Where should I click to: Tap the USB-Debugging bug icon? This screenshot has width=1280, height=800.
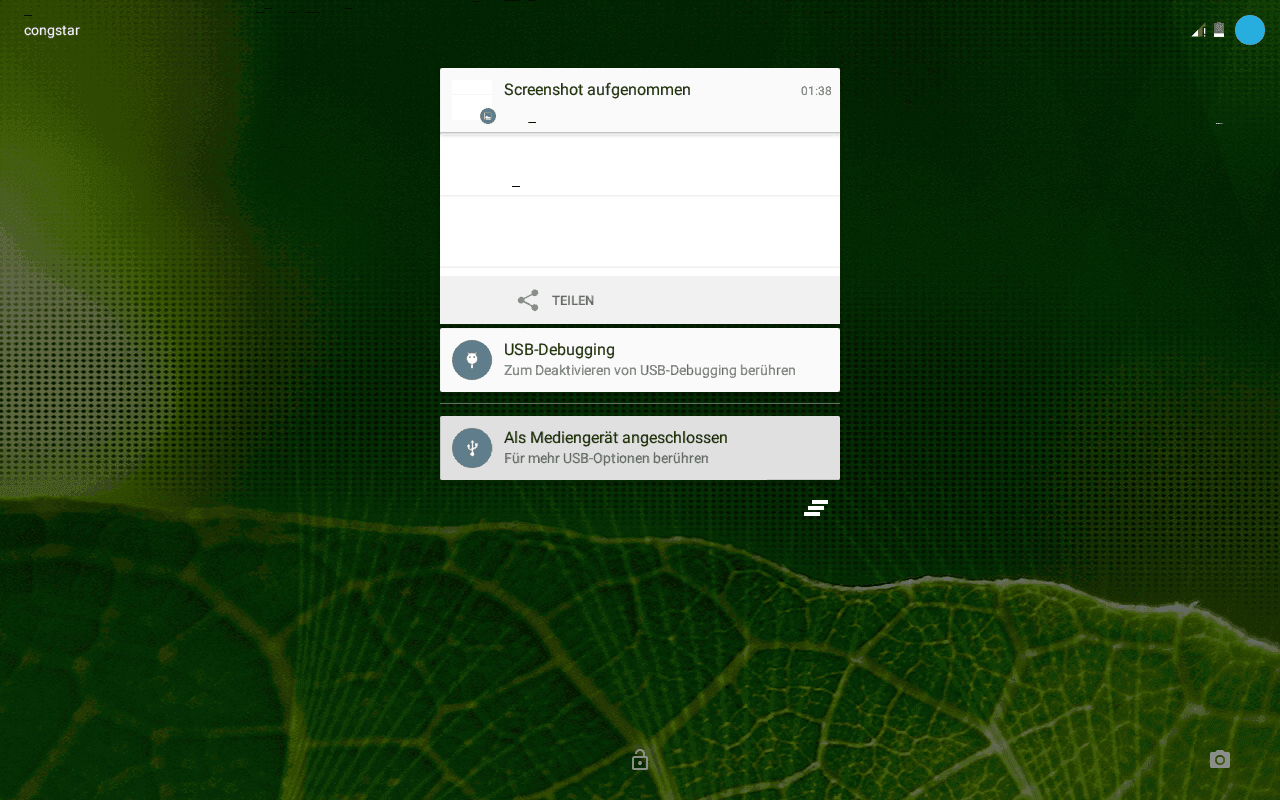click(x=472, y=360)
